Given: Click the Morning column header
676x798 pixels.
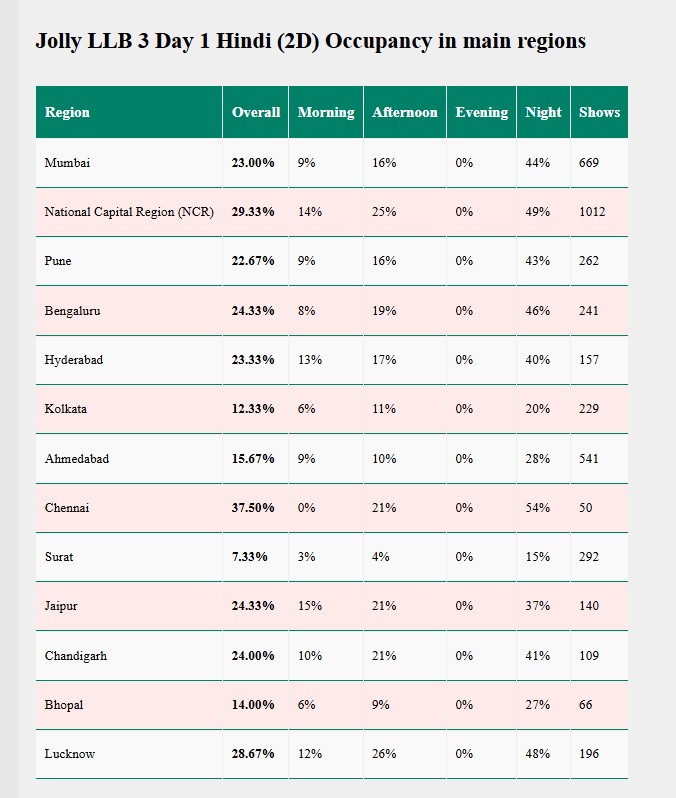Looking at the screenshot, I should 326,112.
